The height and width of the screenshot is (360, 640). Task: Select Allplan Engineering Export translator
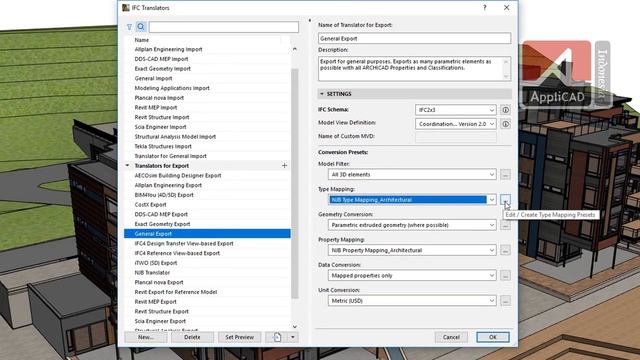click(207, 185)
